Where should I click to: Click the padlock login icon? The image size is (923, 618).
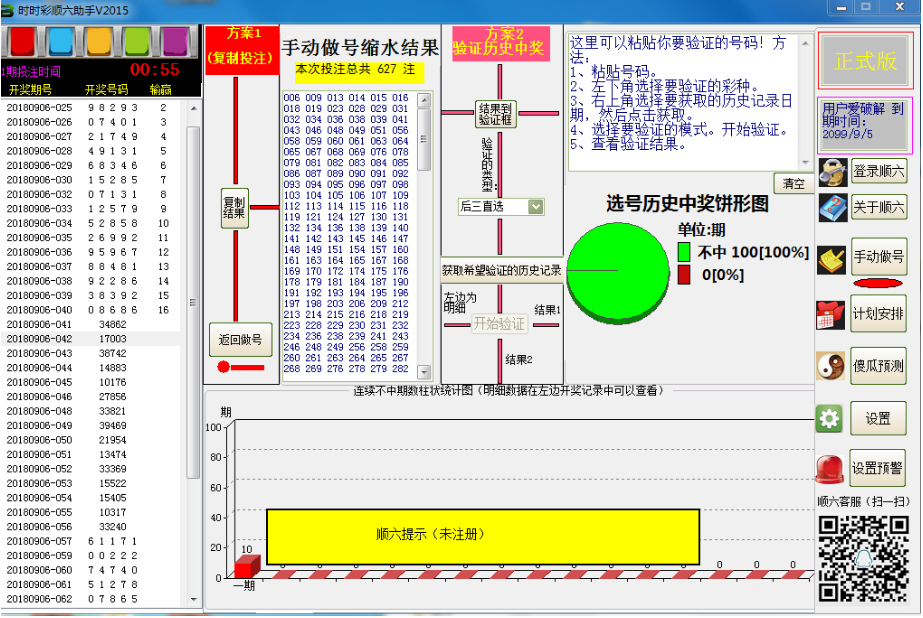tap(832, 172)
